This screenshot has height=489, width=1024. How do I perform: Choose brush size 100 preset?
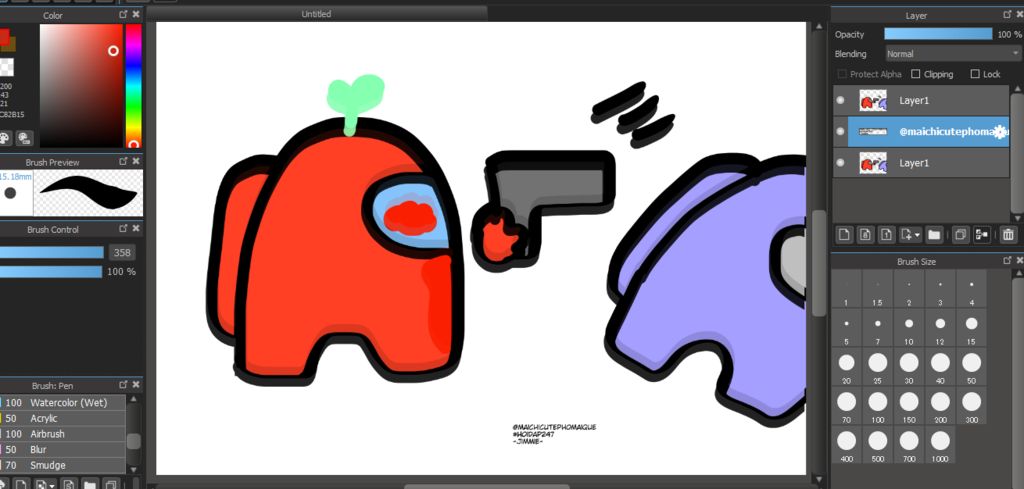(878, 405)
